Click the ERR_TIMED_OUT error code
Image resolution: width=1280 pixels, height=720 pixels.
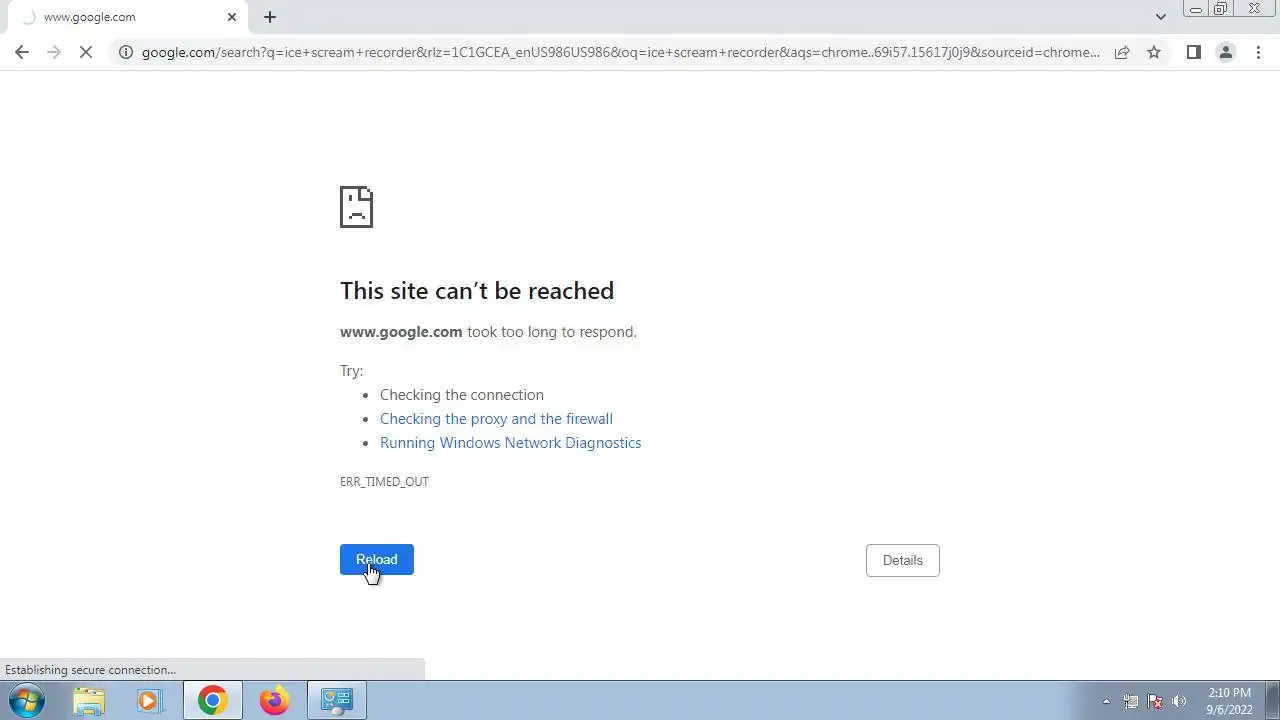(x=384, y=482)
